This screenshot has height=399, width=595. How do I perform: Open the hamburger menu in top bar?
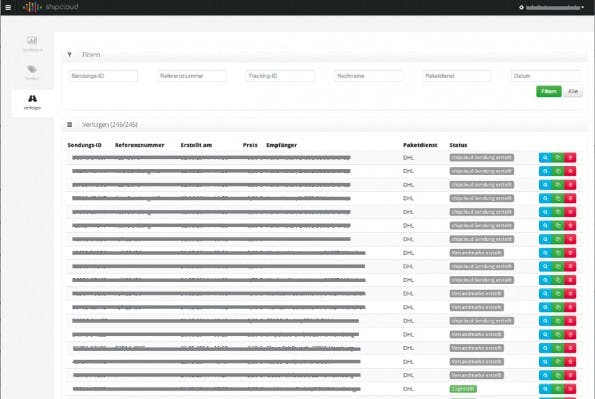(x=8, y=7)
